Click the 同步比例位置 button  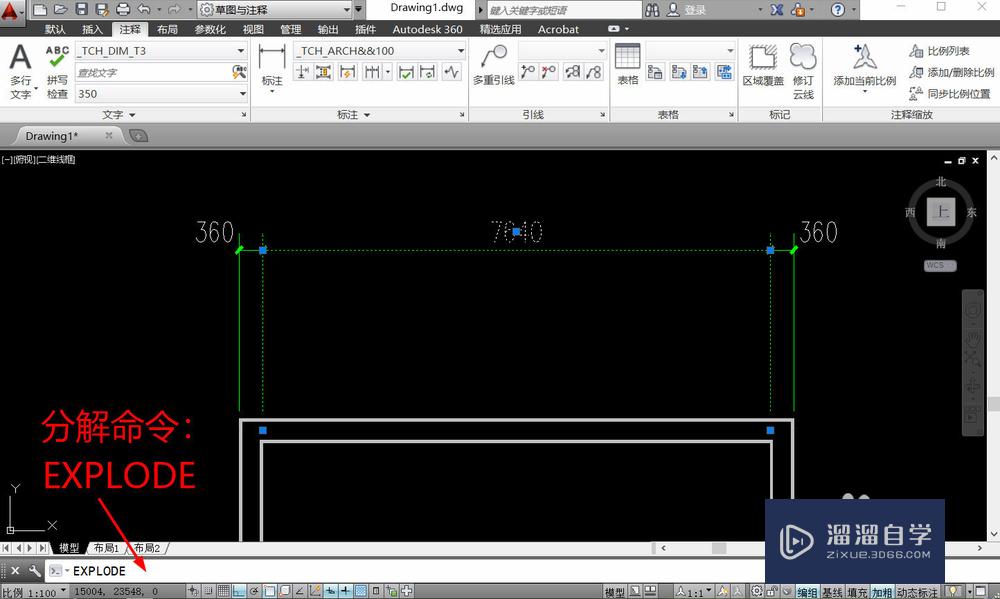point(950,94)
